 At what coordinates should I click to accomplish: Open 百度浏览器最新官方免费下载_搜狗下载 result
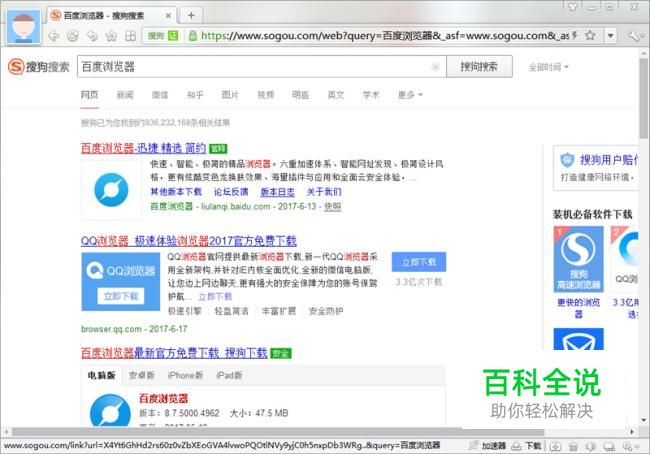click(x=174, y=353)
